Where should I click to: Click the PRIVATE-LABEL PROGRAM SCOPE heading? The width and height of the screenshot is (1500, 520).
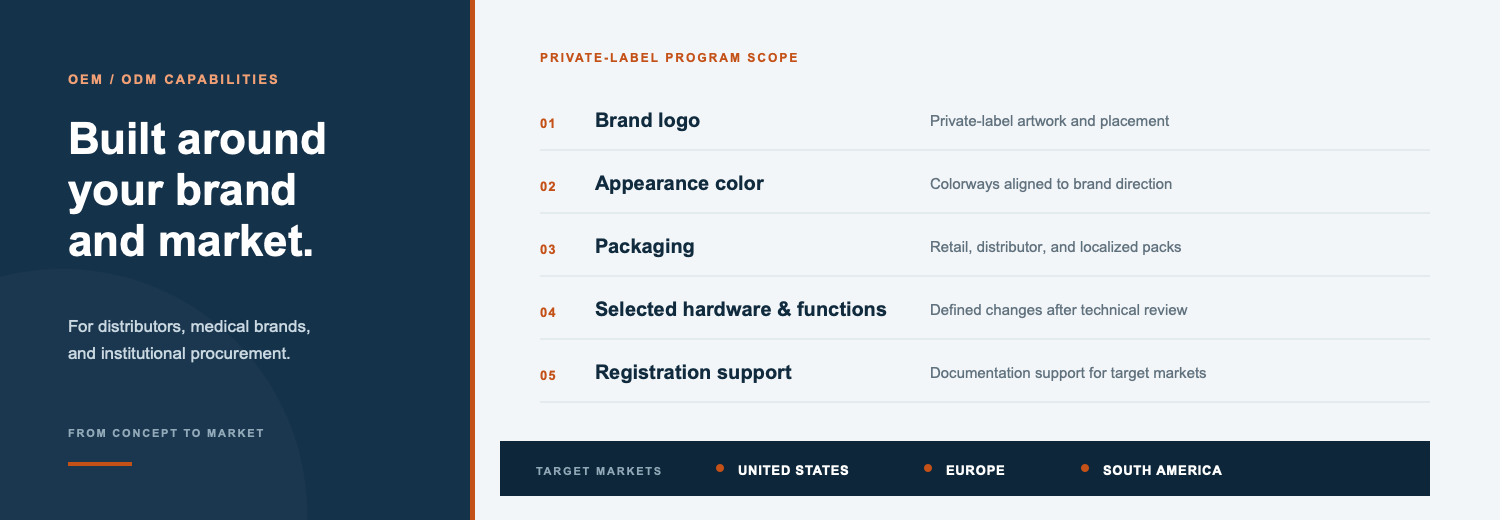click(669, 58)
